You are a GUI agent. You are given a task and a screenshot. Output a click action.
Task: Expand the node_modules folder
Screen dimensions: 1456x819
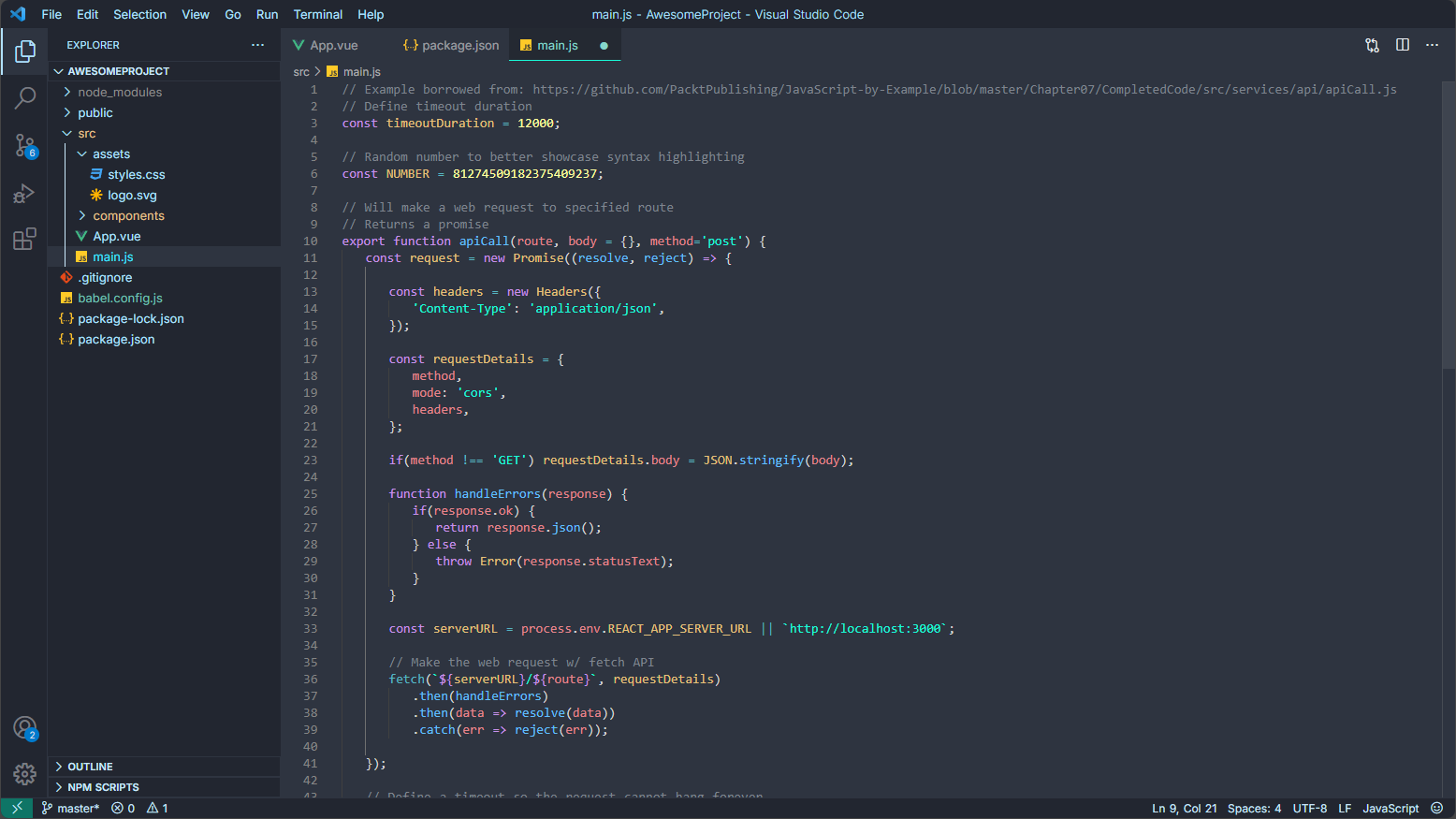click(x=120, y=92)
